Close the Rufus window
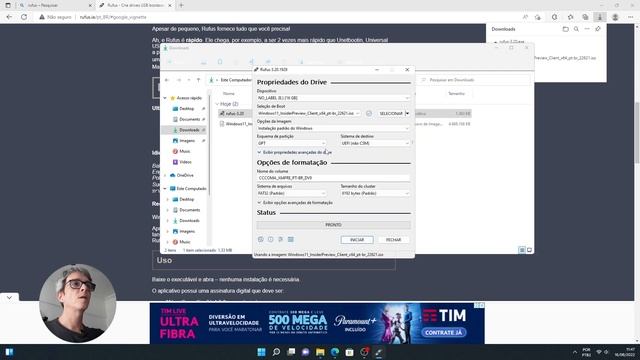Viewport: 640px width, 360px height. pyautogui.click(x=407, y=70)
